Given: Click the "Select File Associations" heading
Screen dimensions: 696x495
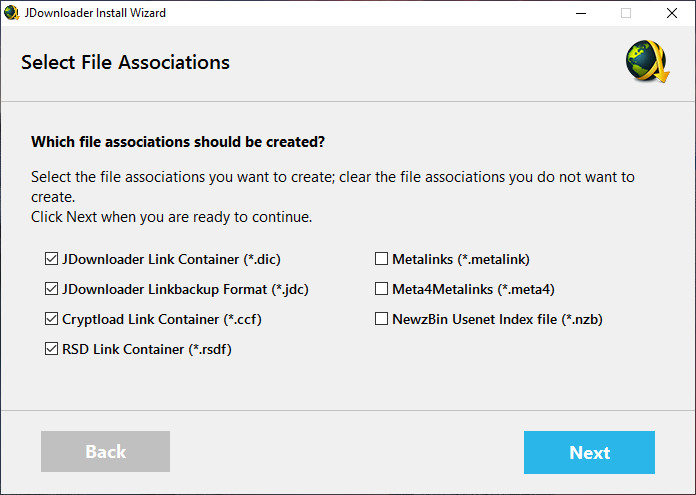Looking at the screenshot, I should point(125,62).
